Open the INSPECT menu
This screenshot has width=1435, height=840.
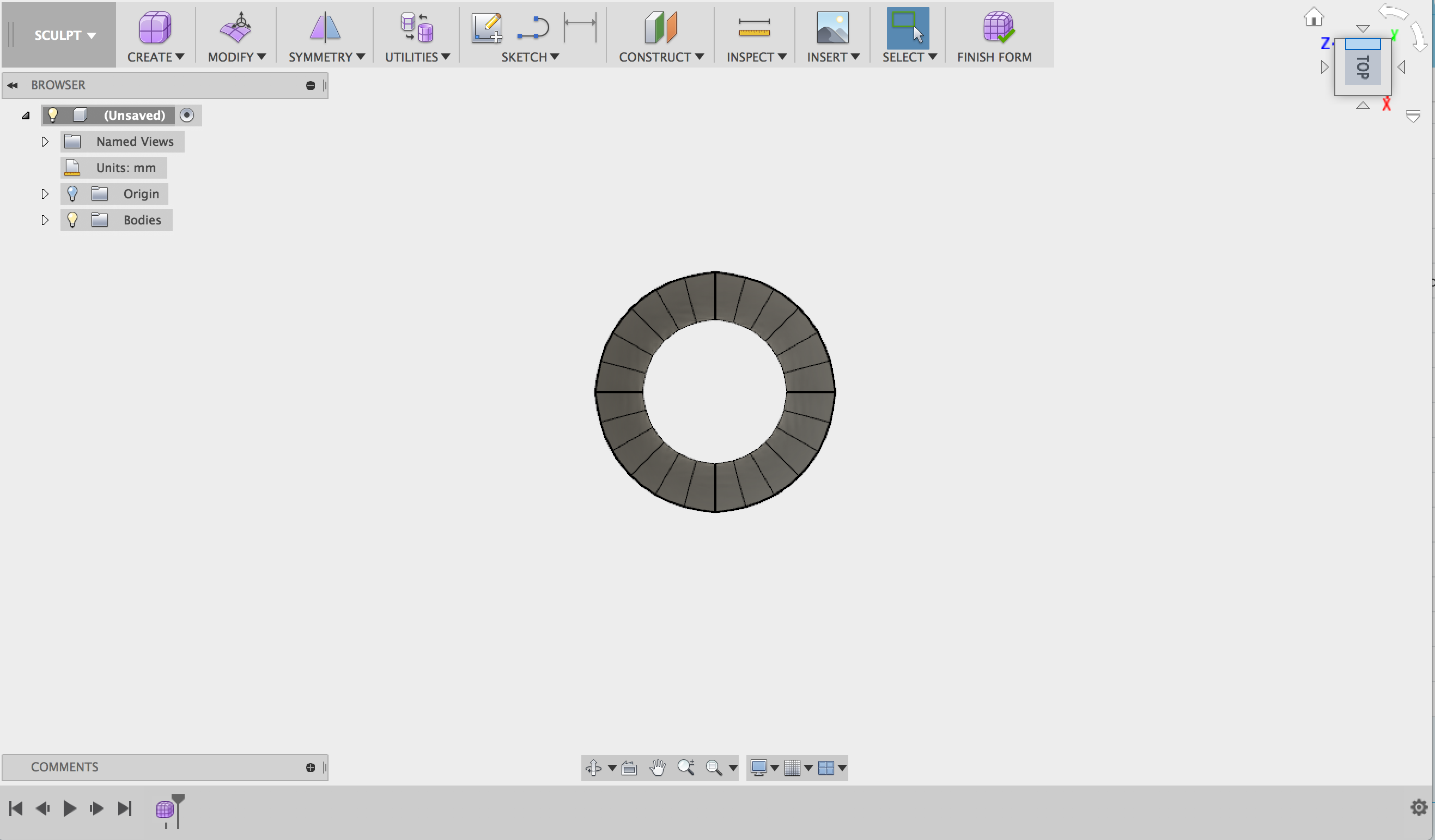[x=756, y=57]
